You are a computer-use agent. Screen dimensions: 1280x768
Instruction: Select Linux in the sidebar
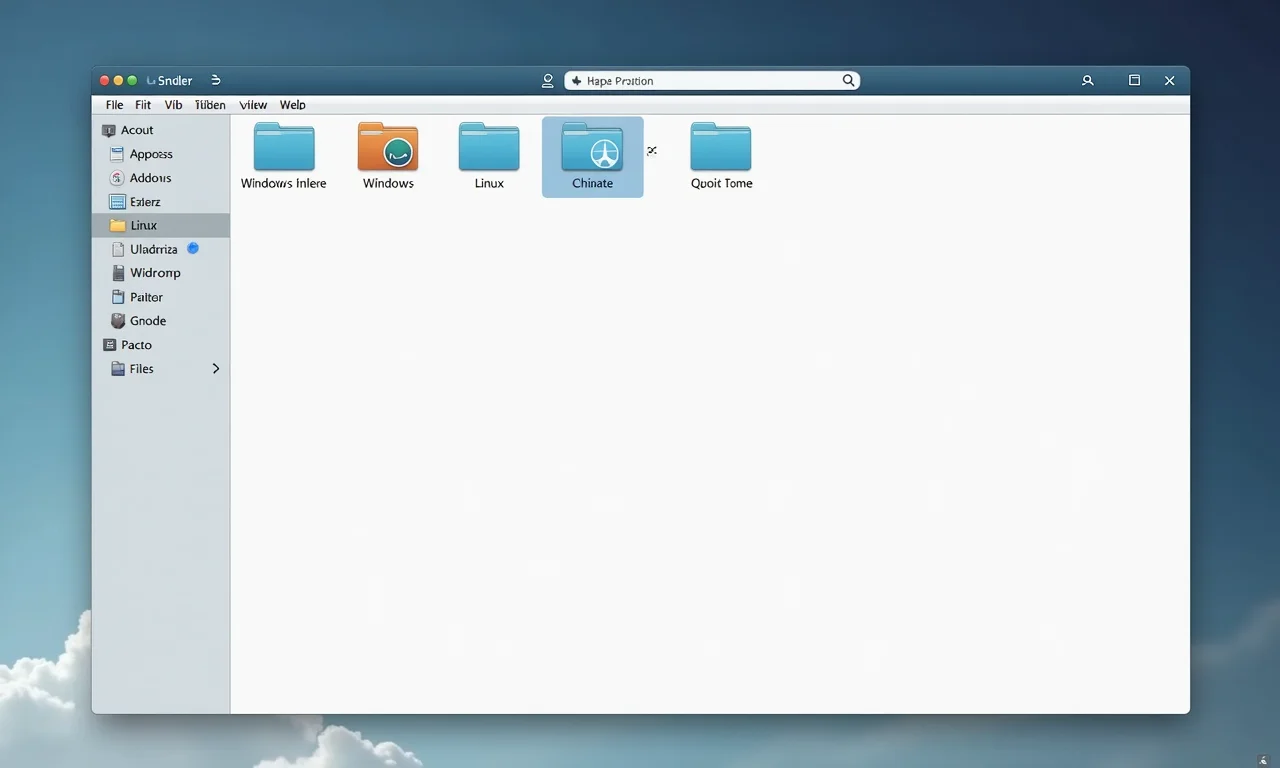pos(143,225)
